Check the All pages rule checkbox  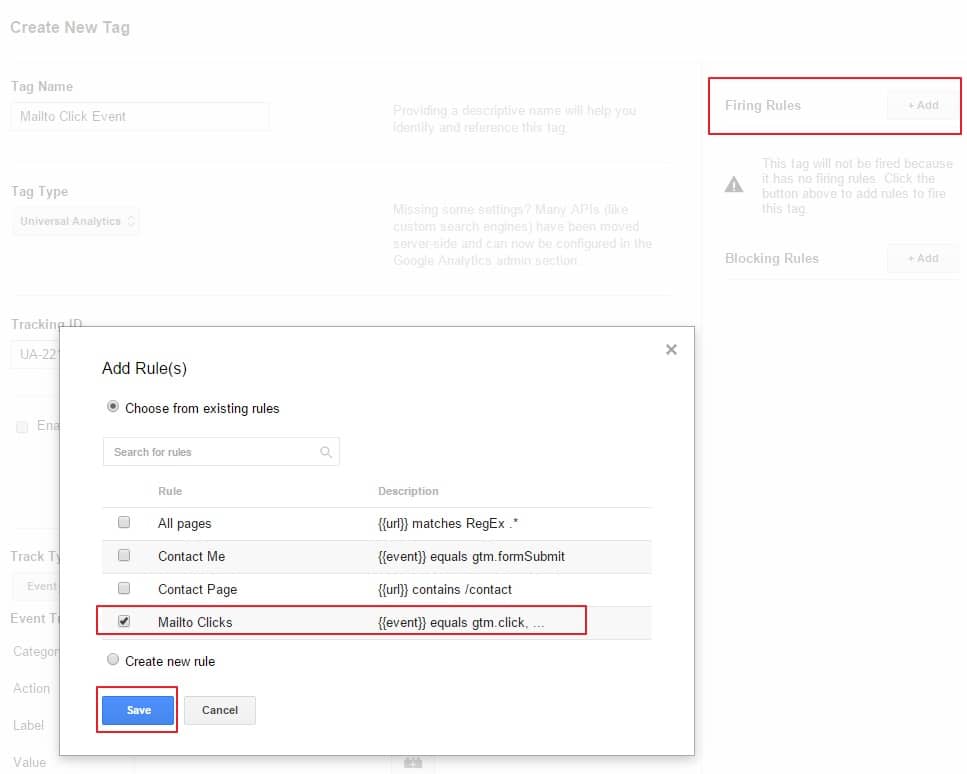(124, 522)
